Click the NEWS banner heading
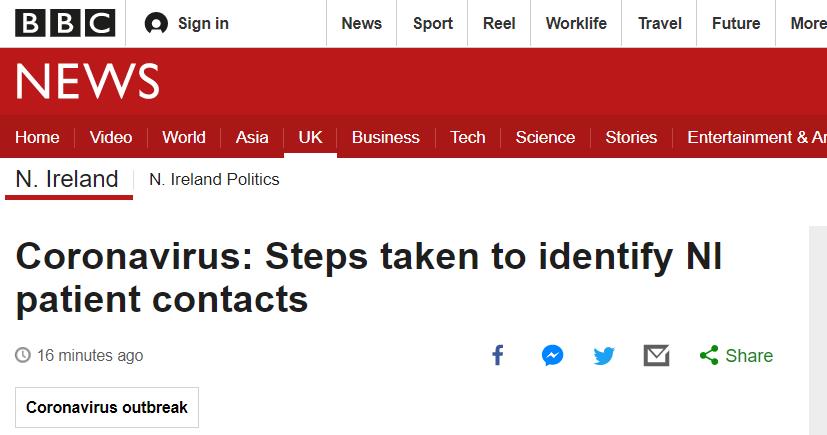This screenshot has height=435, width=827. pos(88,81)
